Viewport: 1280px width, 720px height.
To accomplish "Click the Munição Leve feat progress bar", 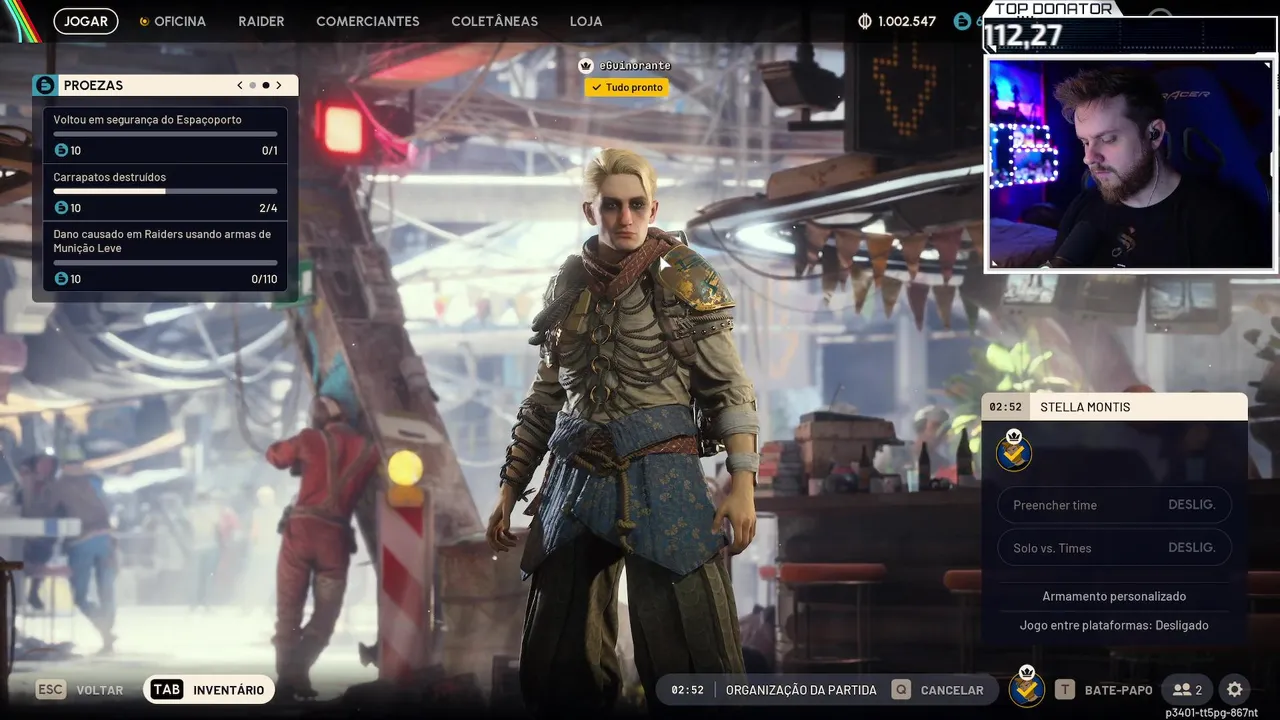I will pyautogui.click(x=165, y=263).
